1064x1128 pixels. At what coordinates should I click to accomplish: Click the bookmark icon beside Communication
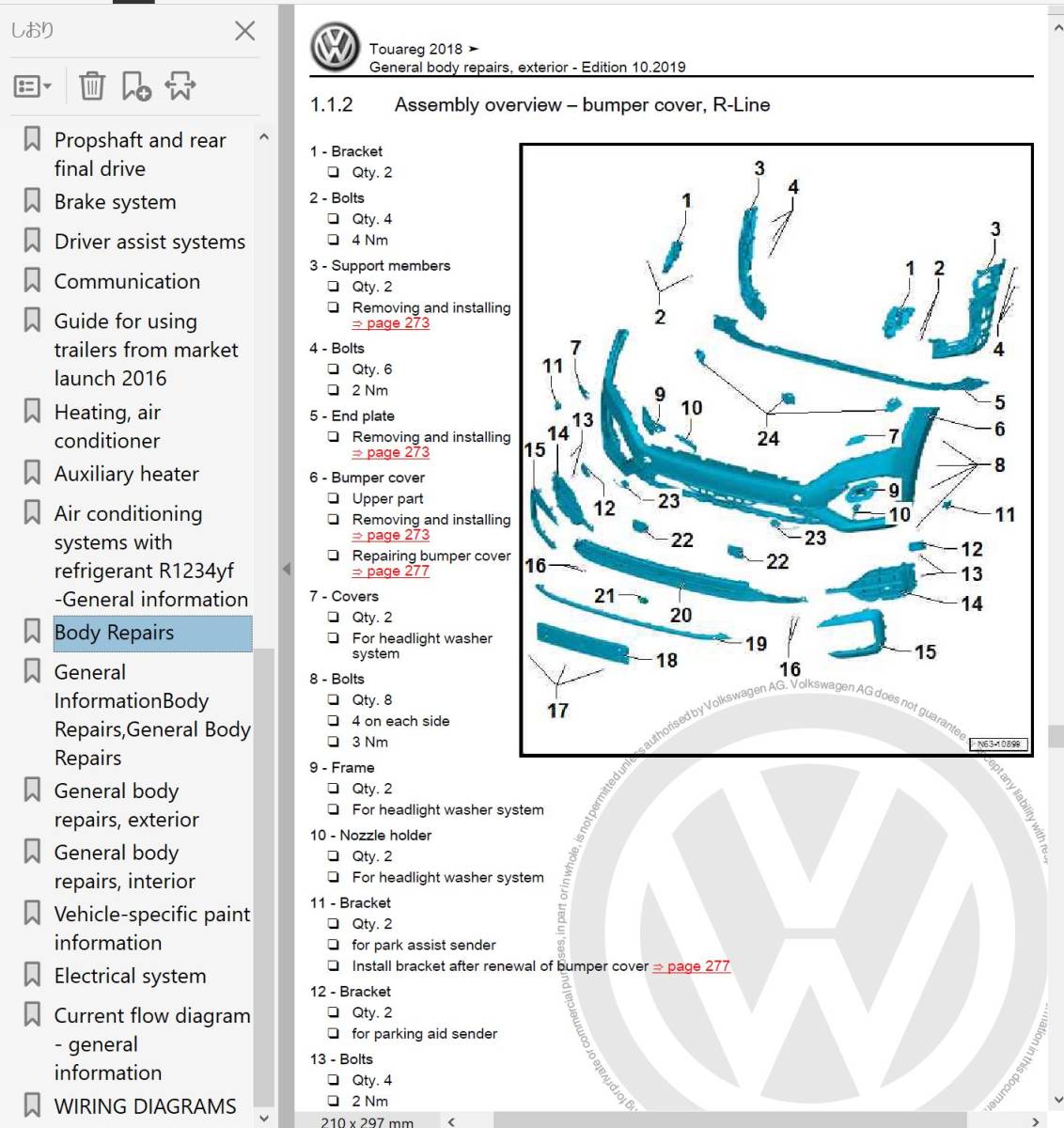(x=32, y=280)
